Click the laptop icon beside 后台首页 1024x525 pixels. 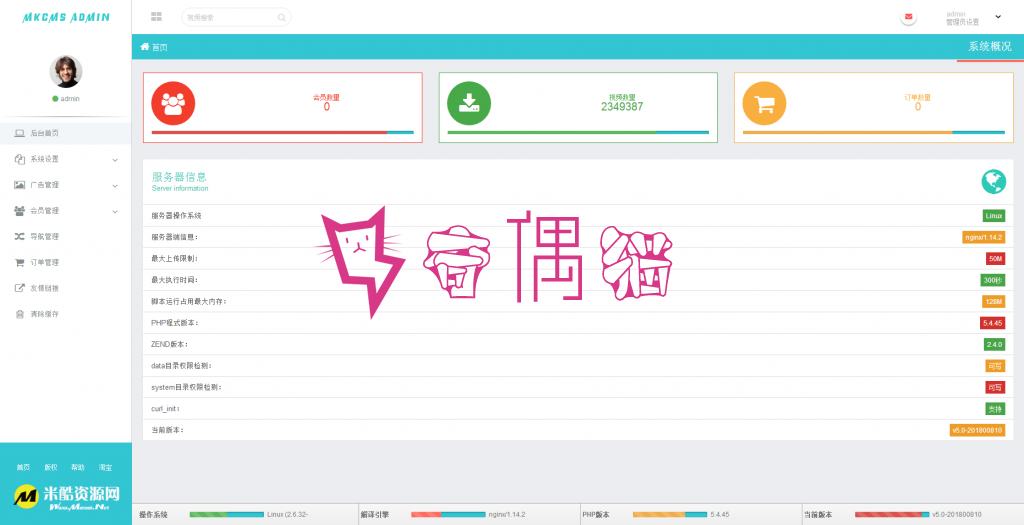[x=20, y=133]
